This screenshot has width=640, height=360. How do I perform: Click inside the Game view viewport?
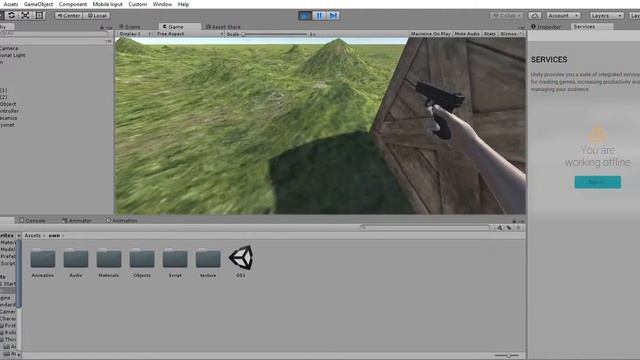[x=320, y=126]
